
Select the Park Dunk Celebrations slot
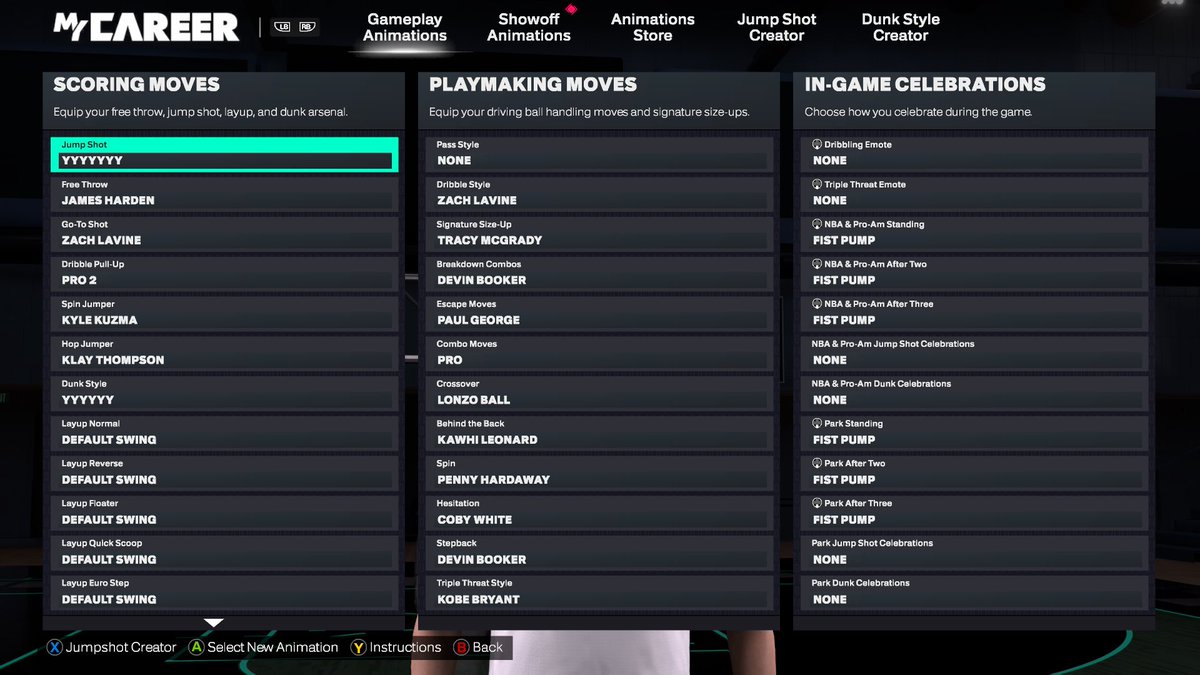pyautogui.click(x=975, y=594)
